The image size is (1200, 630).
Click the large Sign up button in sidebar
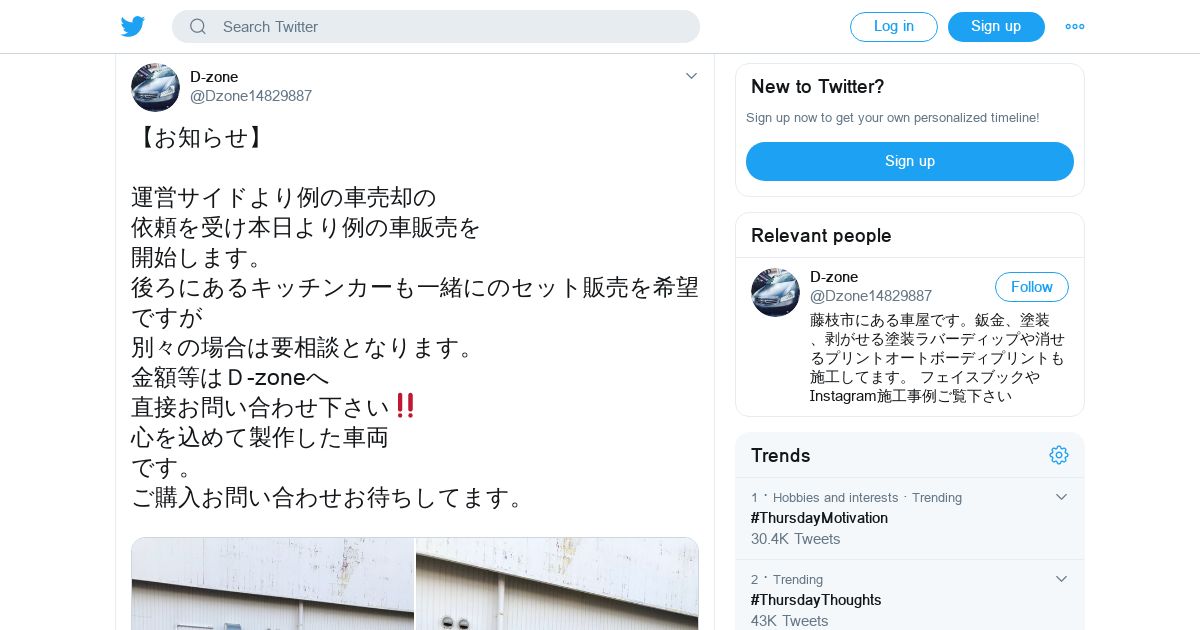point(910,161)
